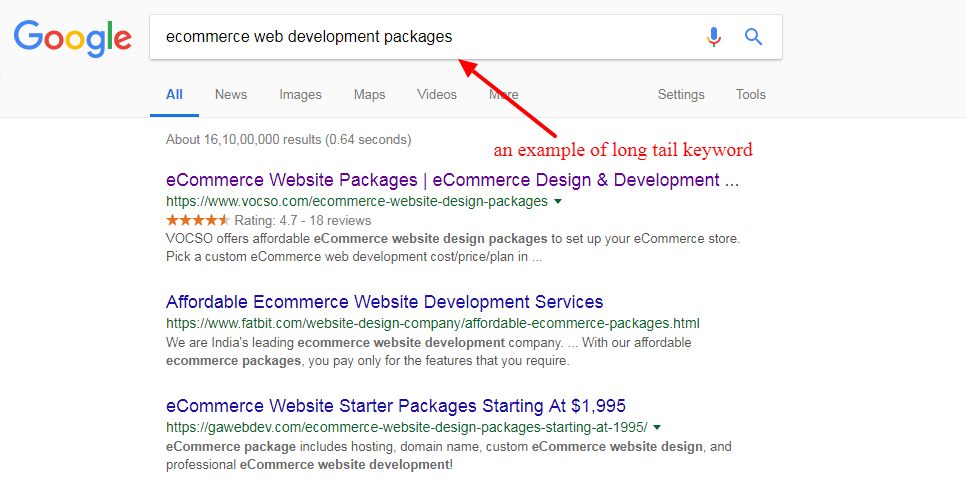Open the search Tools menu
Viewport: 967px width, 491px height.
click(x=751, y=94)
